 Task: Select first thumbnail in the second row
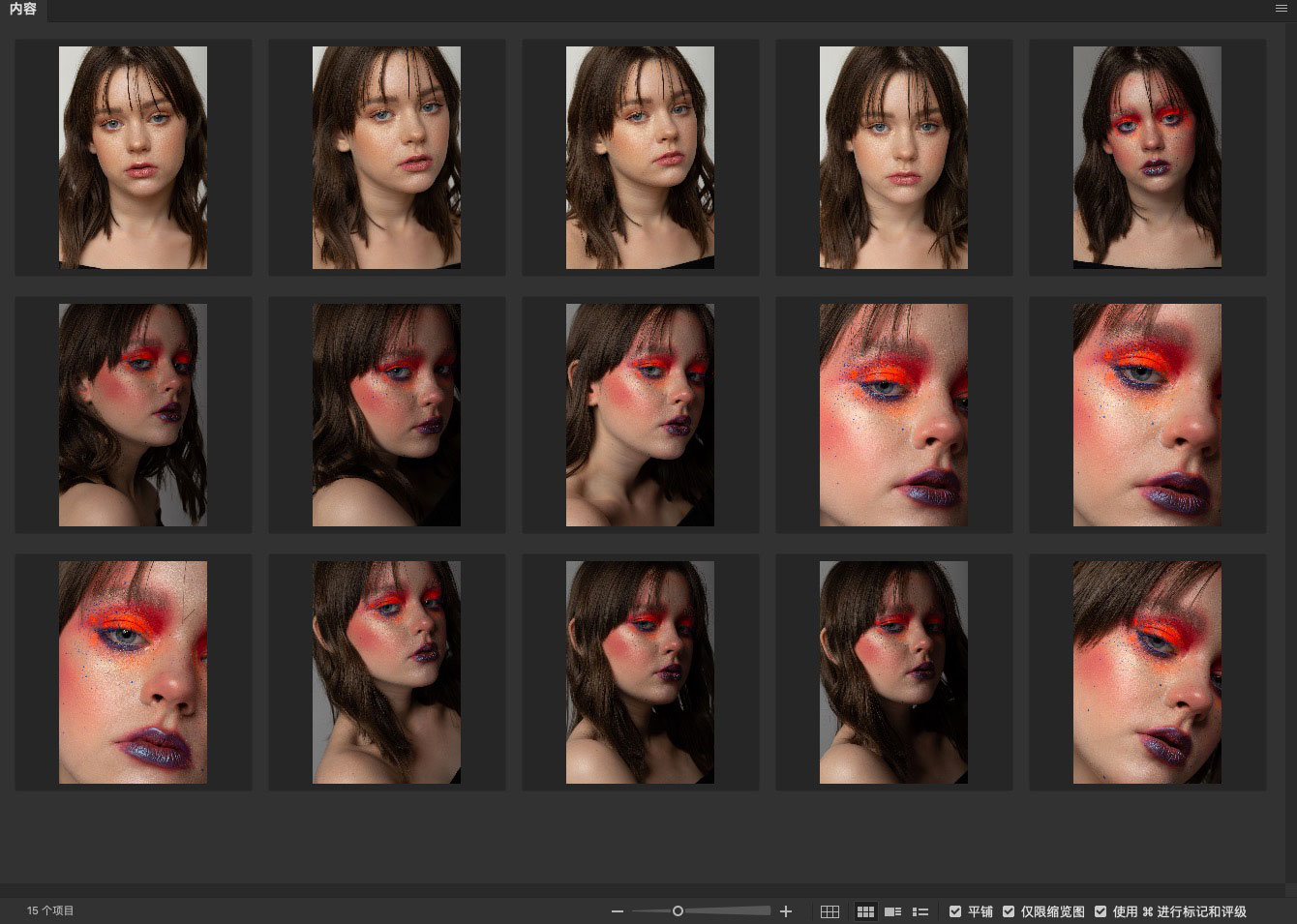coord(133,415)
